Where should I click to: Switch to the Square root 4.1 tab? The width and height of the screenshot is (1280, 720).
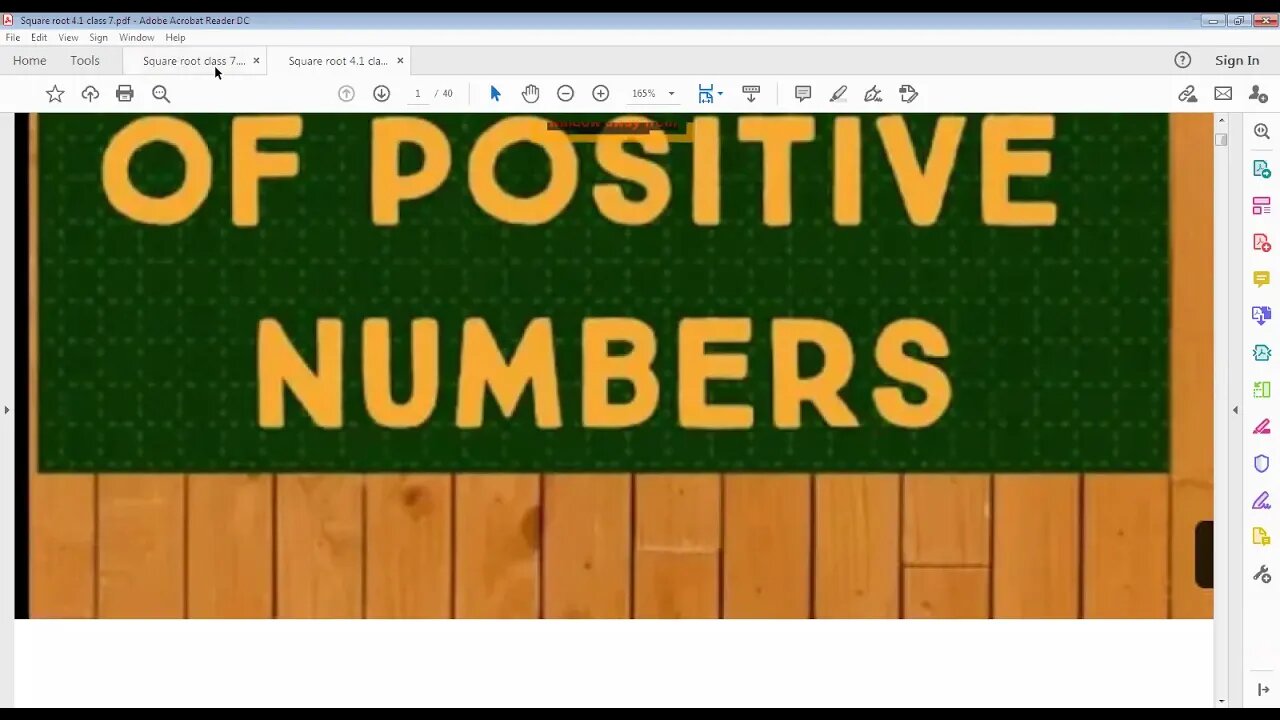click(x=338, y=61)
